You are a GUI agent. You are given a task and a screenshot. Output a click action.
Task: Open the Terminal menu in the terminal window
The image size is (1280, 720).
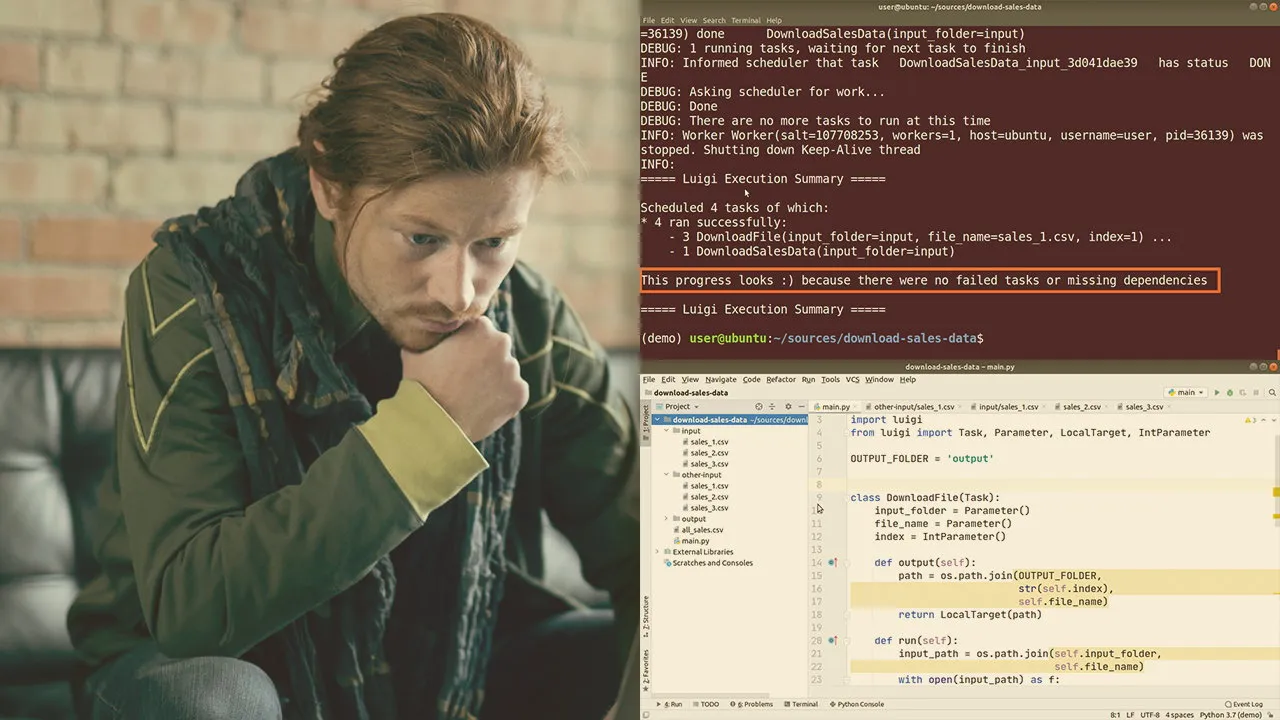pos(746,20)
